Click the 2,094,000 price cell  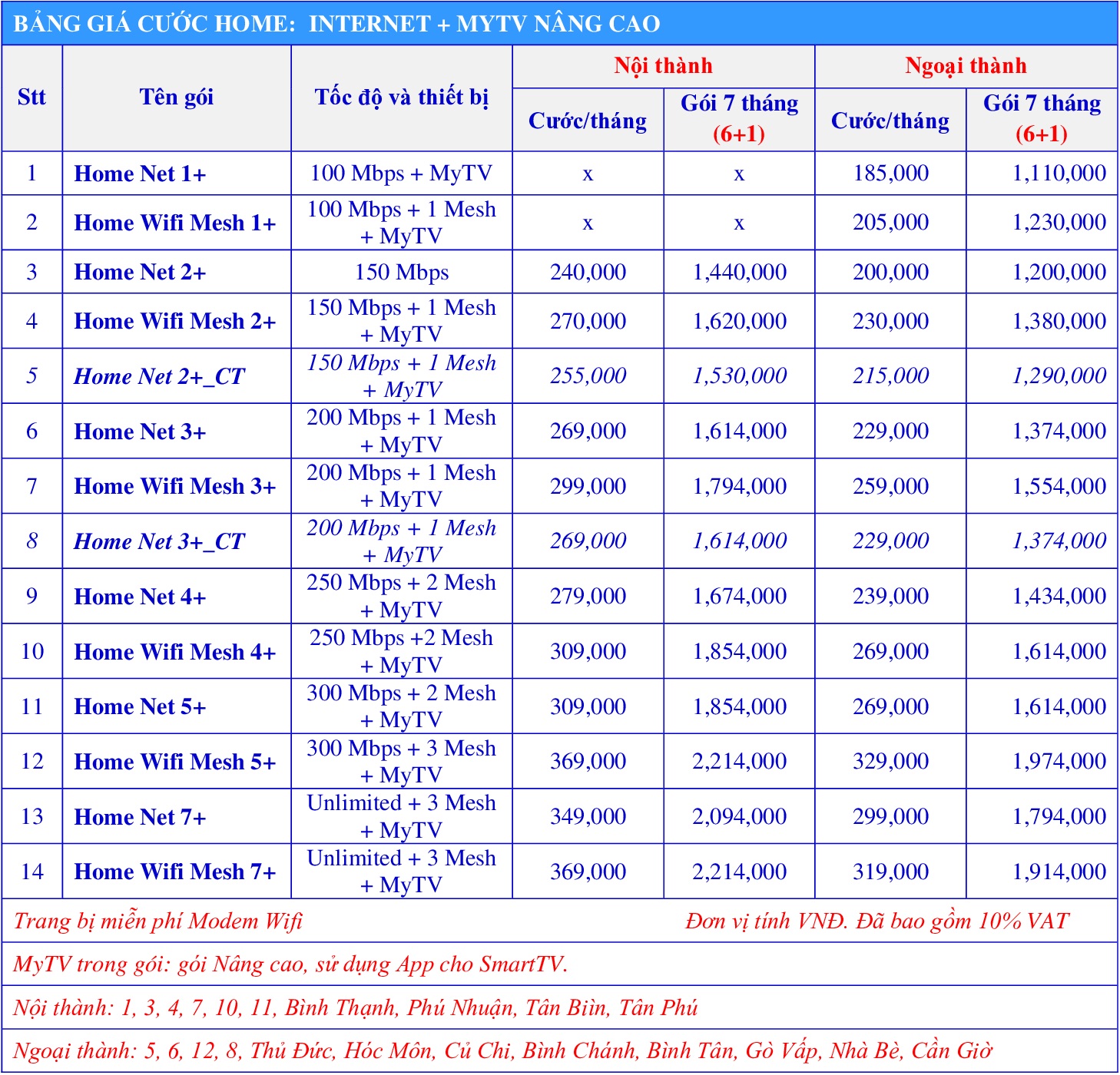click(739, 816)
